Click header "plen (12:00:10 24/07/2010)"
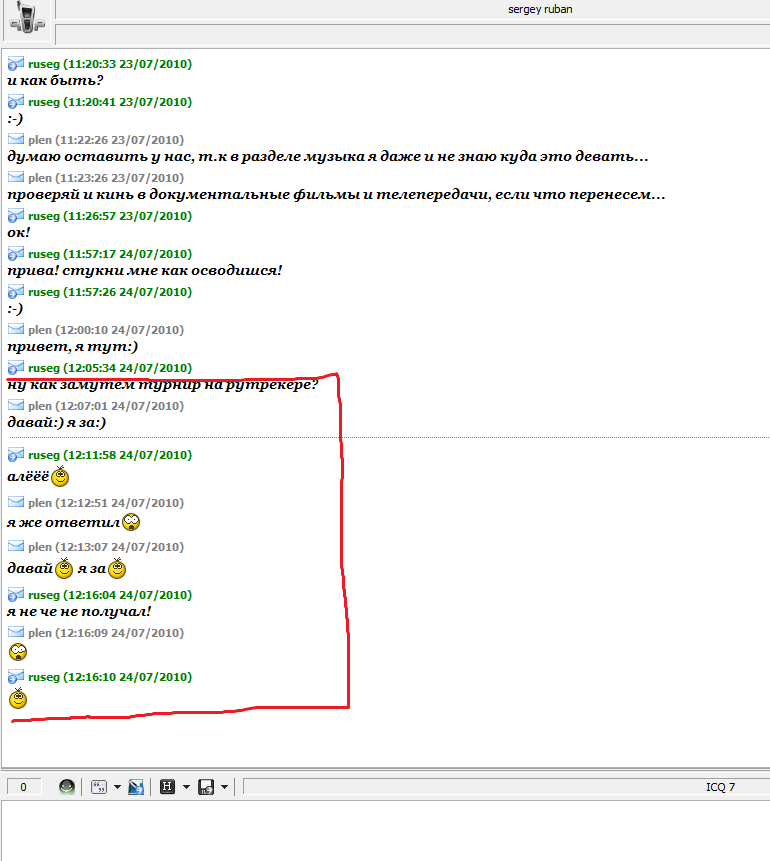The image size is (770, 861). point(106,329)
